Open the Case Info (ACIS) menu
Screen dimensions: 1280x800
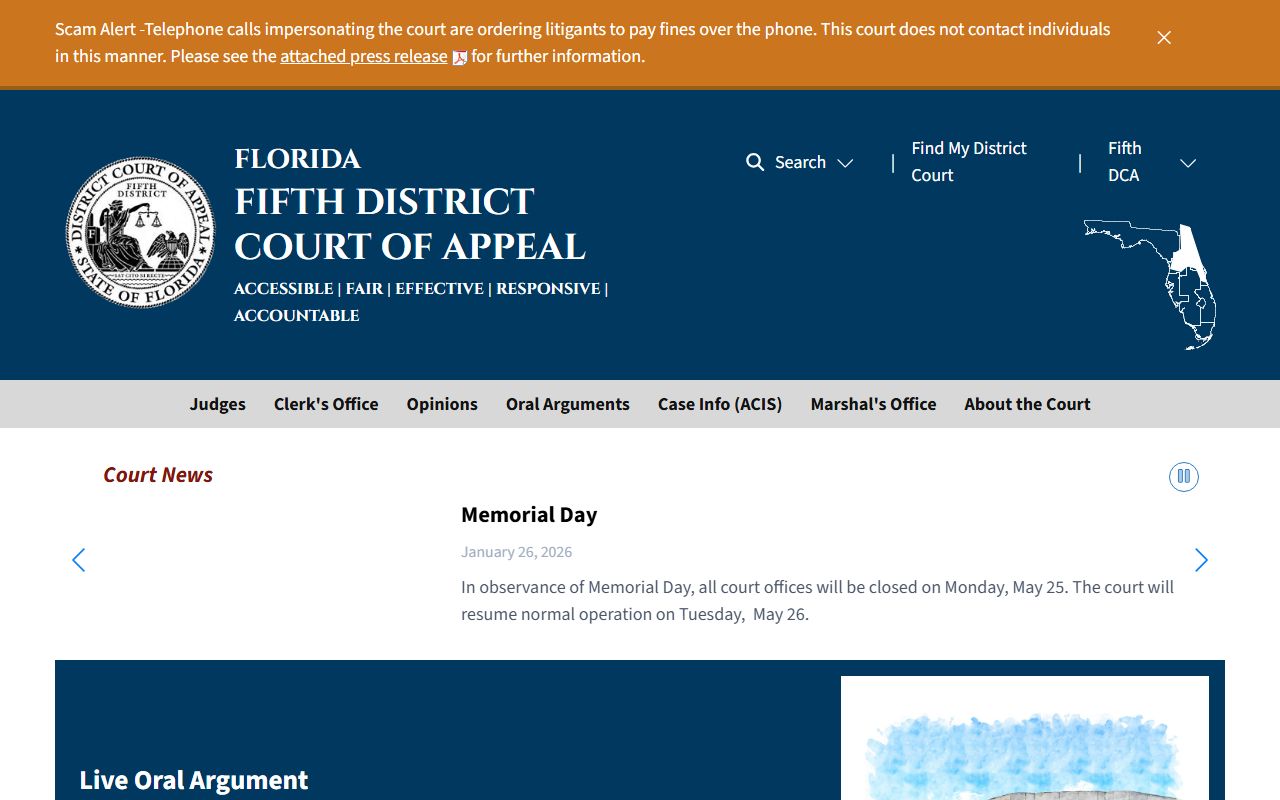click(x=720, y=404)
